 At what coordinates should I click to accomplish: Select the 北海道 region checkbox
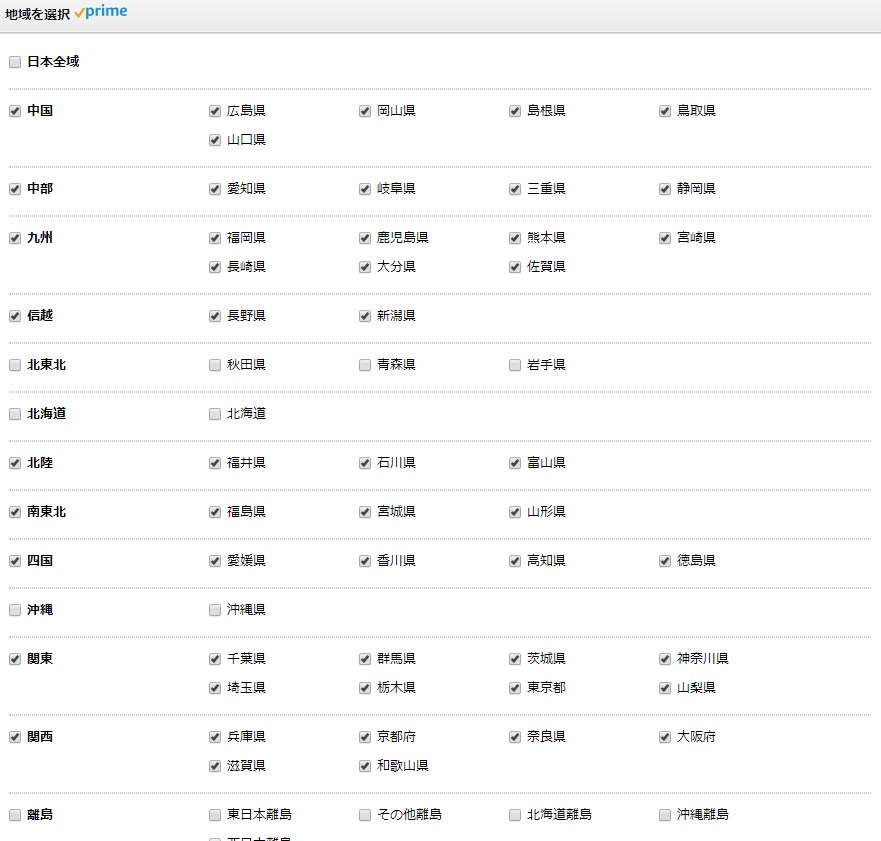[15, 414]
